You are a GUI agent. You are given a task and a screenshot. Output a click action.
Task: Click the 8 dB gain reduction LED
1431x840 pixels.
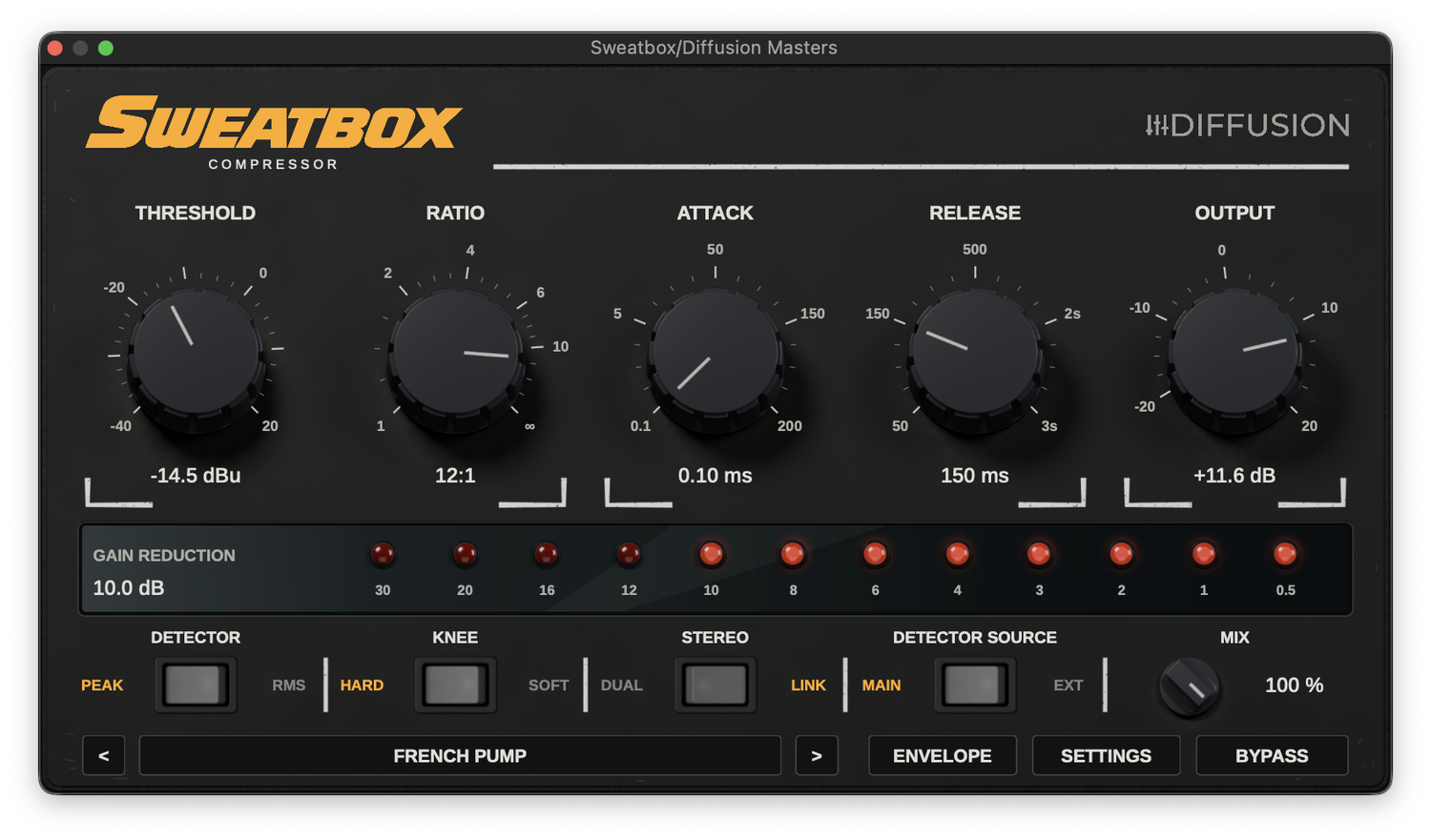tap(793, 554)
